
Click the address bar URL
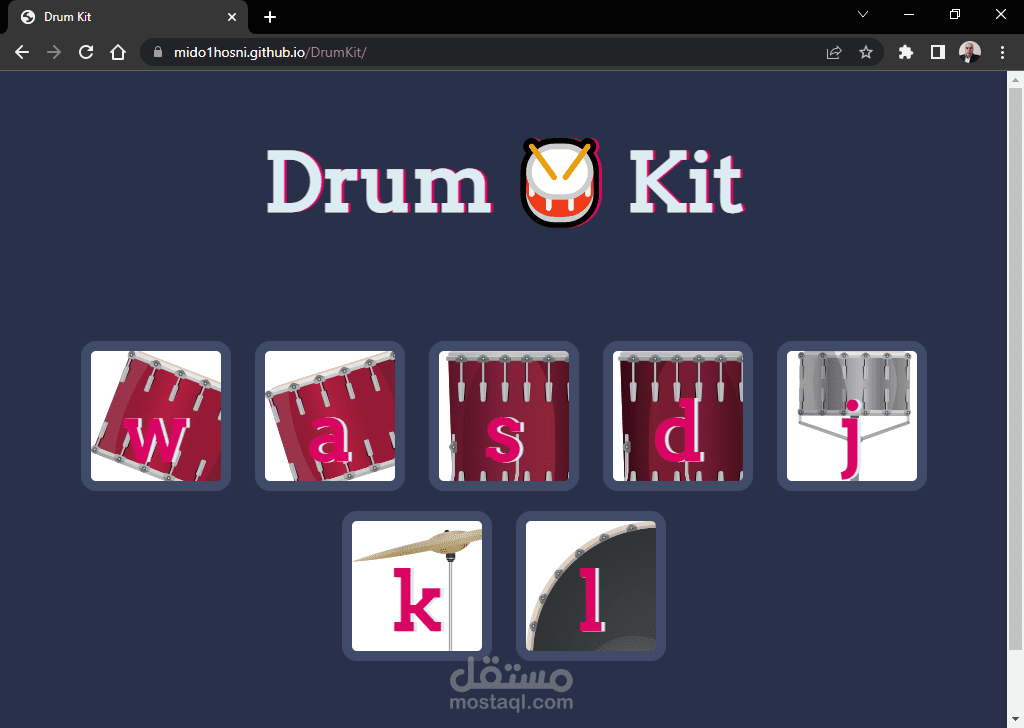click(270, 52)
